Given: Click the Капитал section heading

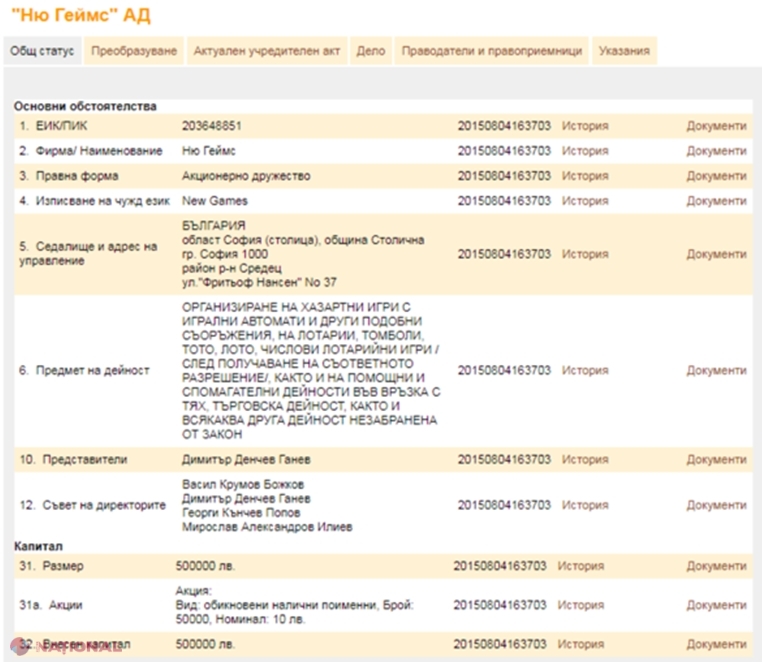Looking at the screenshot, I should point(38,546).
